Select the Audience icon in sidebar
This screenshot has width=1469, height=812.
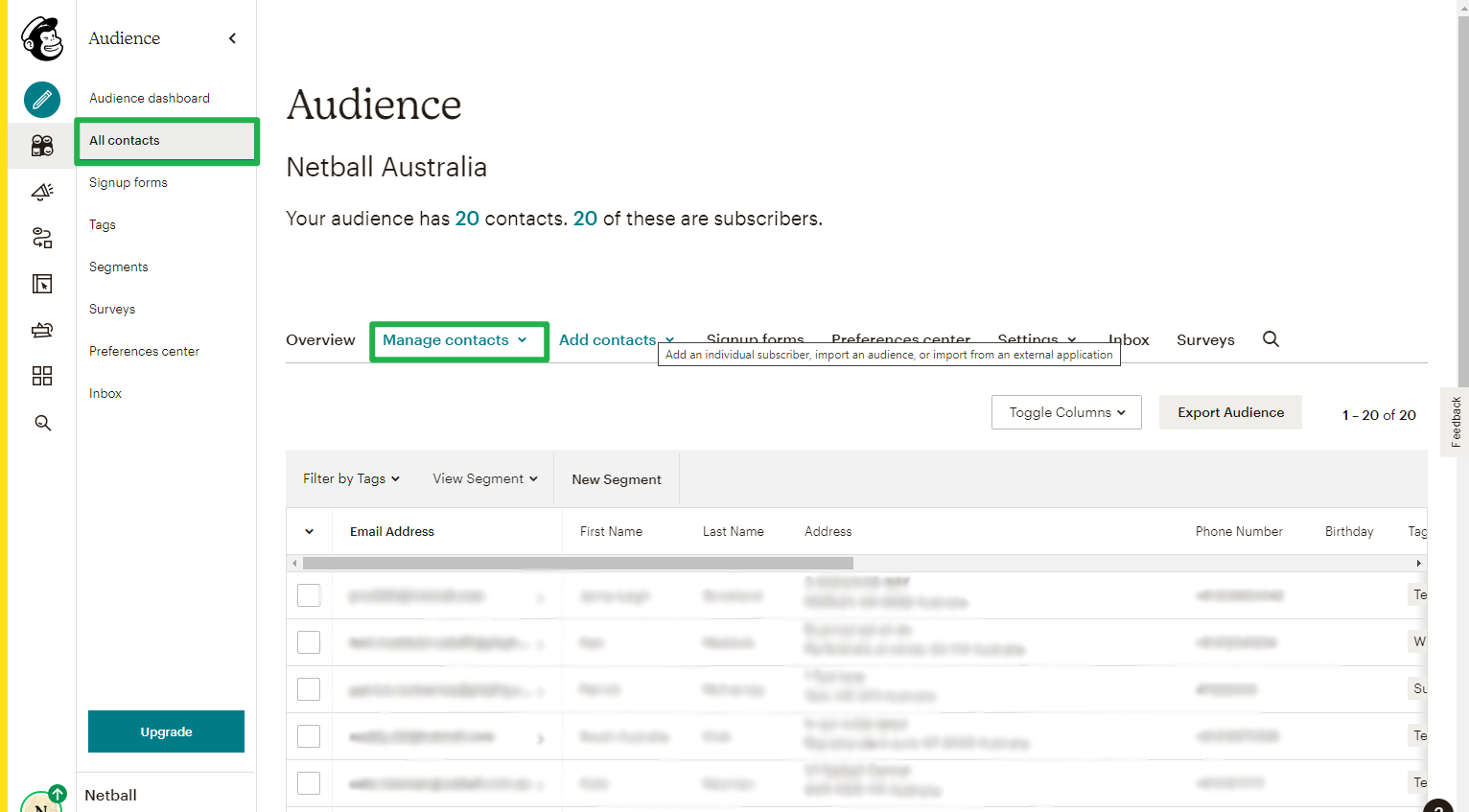tap(42, 146)
